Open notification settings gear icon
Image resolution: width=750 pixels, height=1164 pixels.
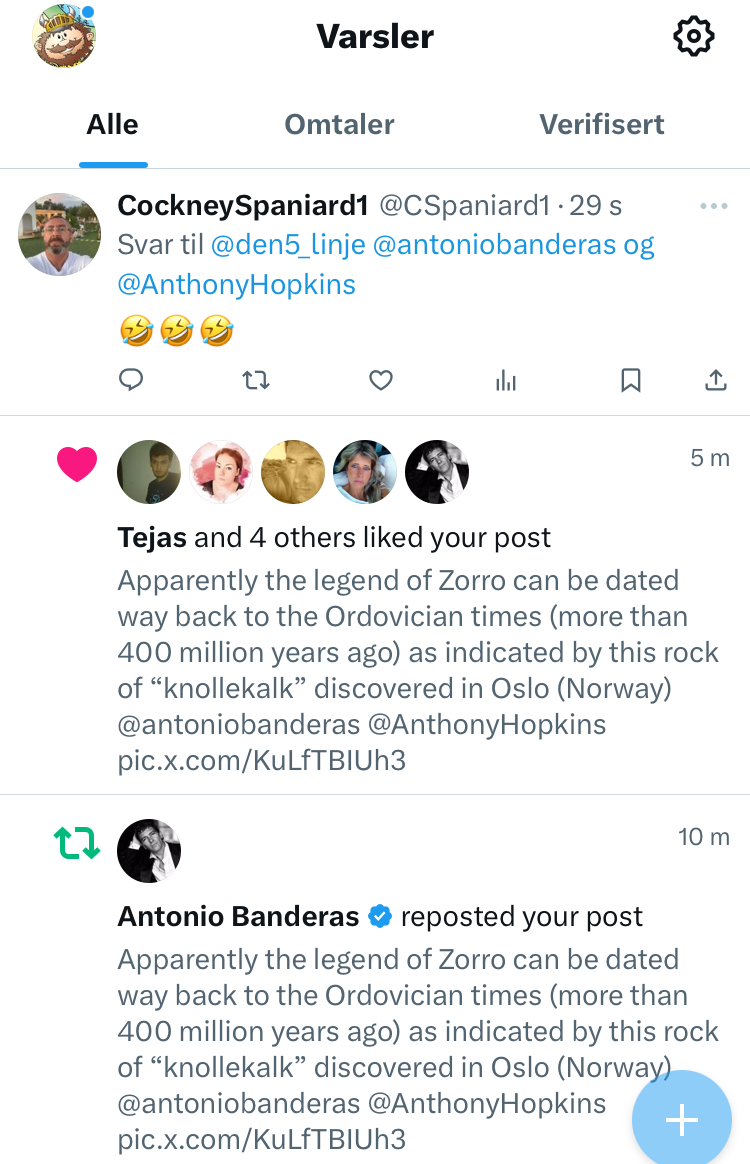click(694, 37)
